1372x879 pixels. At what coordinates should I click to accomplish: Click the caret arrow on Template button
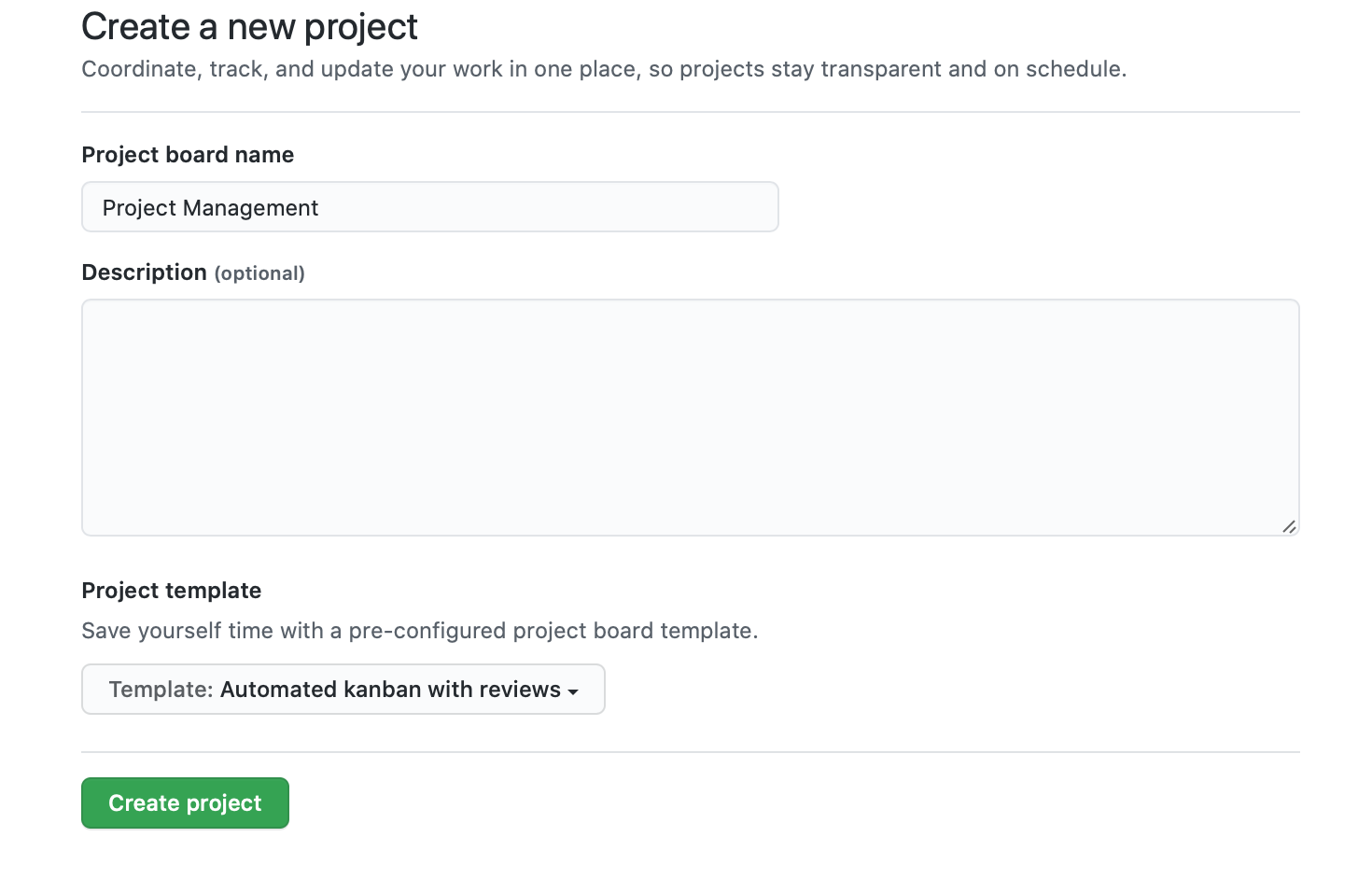coord(573,691)
